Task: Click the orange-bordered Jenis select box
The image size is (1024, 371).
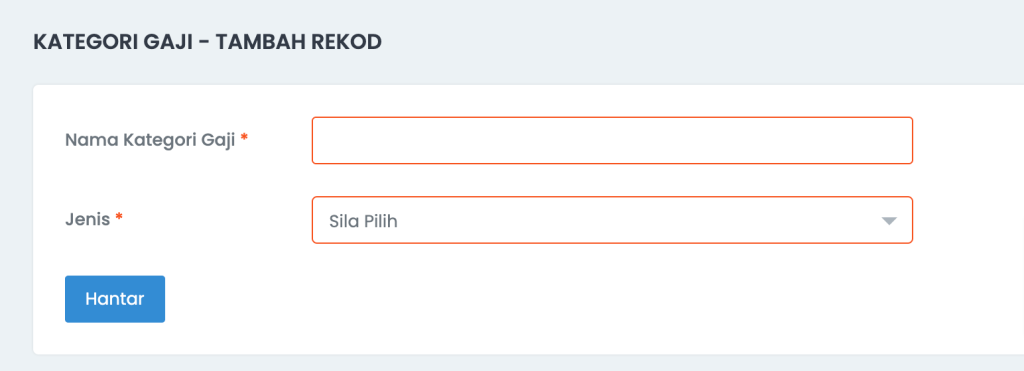Action: coord(612,220)
